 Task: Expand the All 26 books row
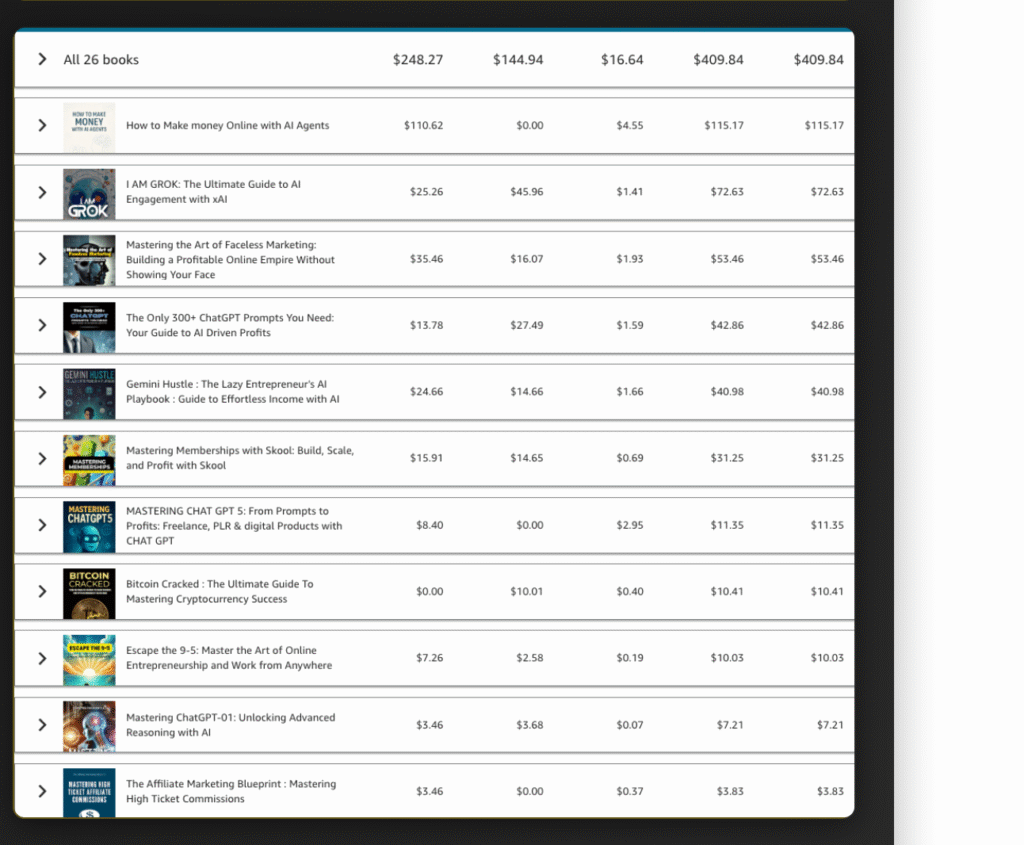(42, 59)
